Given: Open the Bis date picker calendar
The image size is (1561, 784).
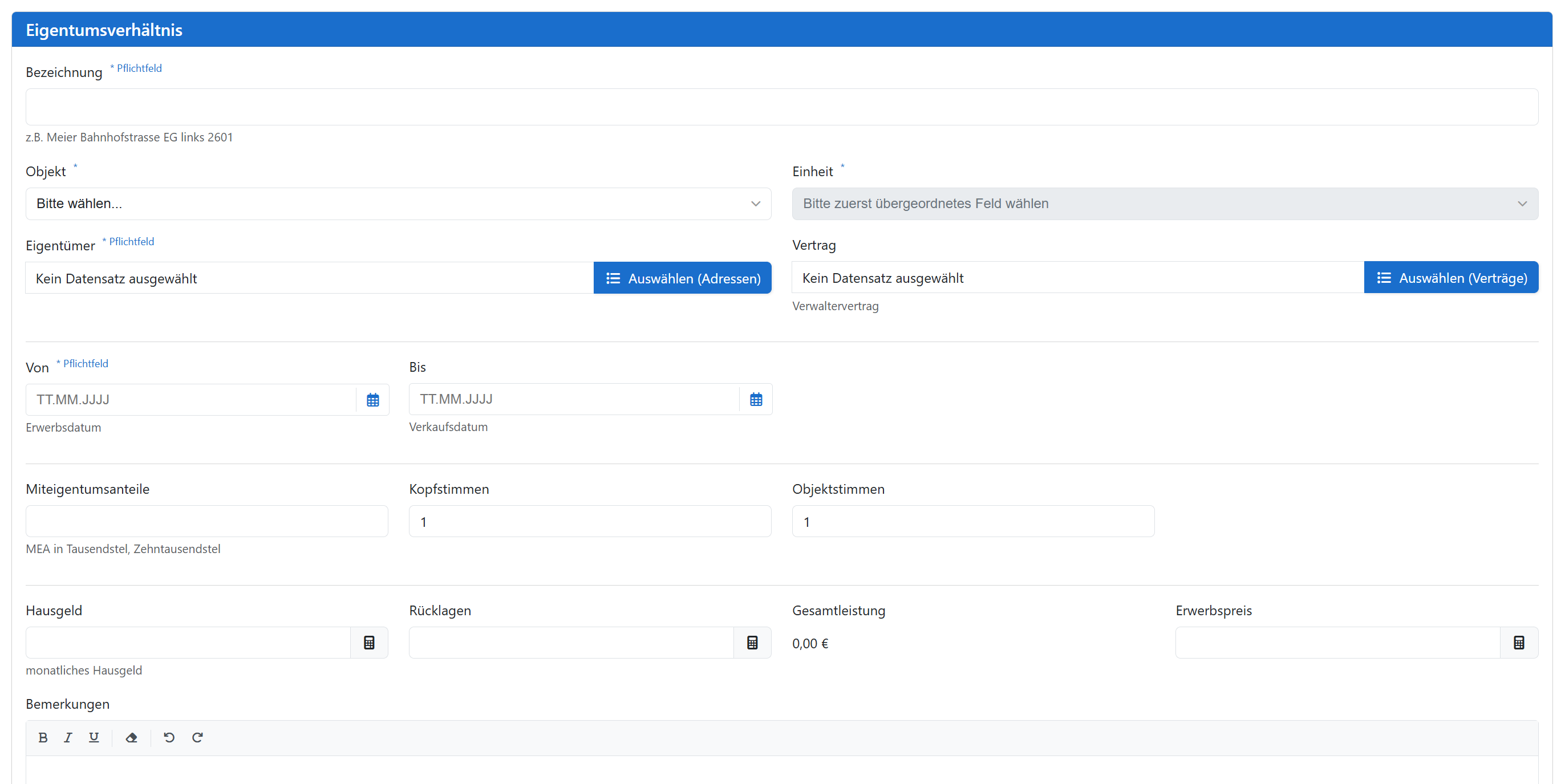Looking at the screenshot, I should 755,399.
